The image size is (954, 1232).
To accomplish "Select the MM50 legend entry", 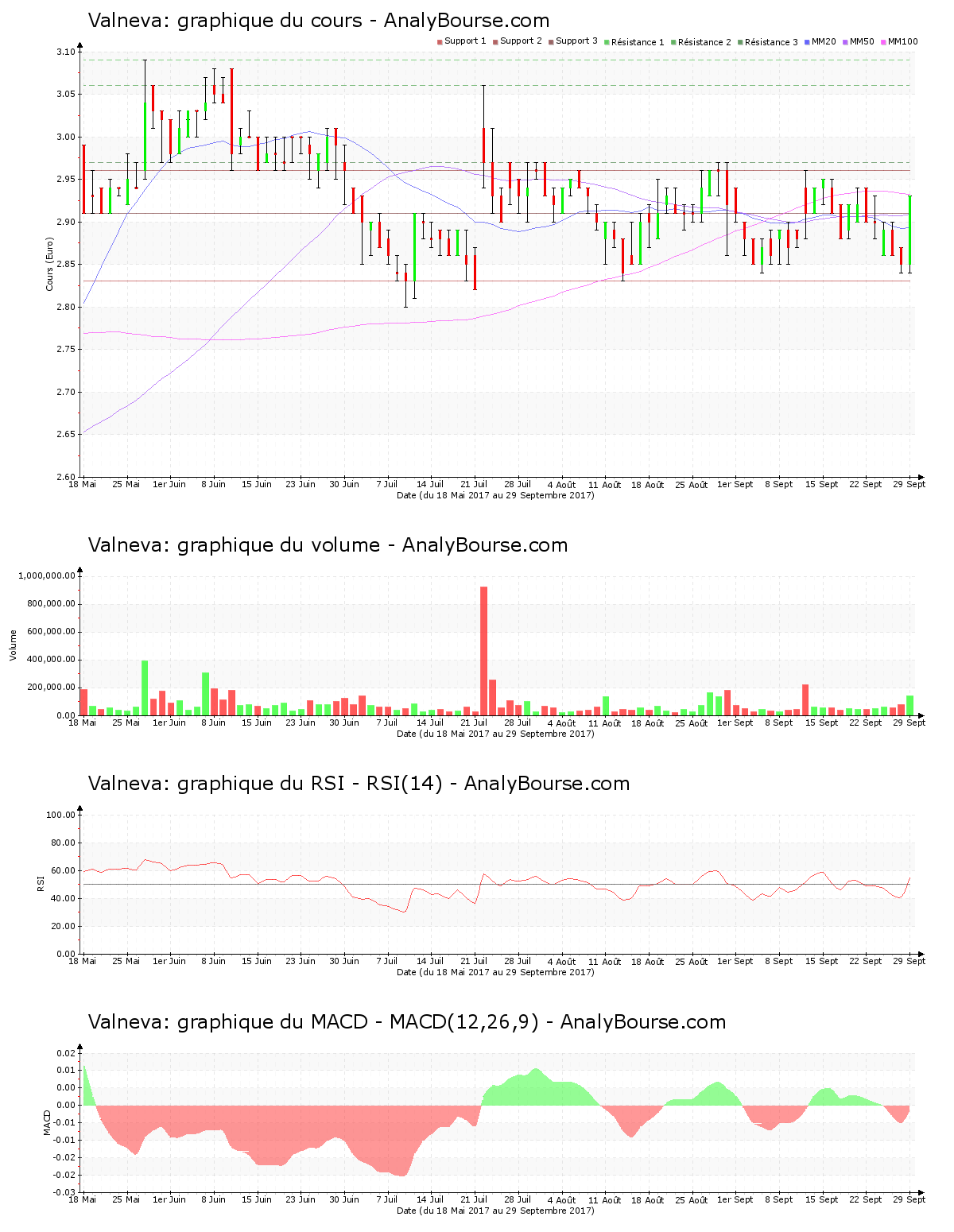I will coord(862,41).
